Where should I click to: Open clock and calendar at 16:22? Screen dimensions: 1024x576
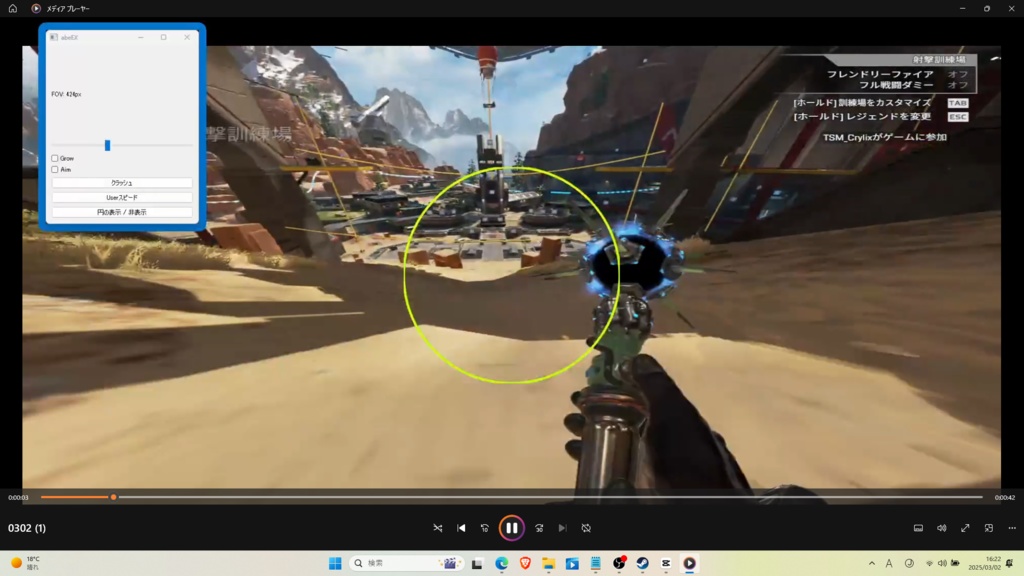(985, 563)
